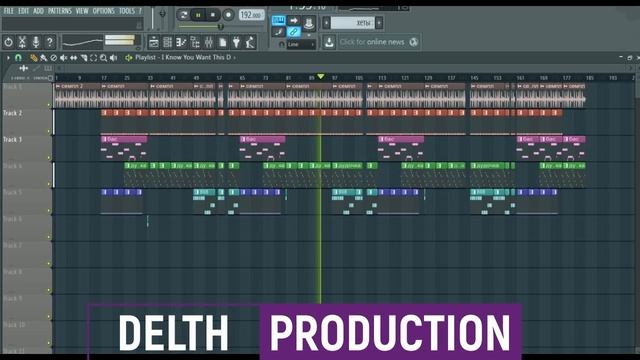Select the playlist Delete tool
Viewport: 640px width, 360px height.
(53, 58)
